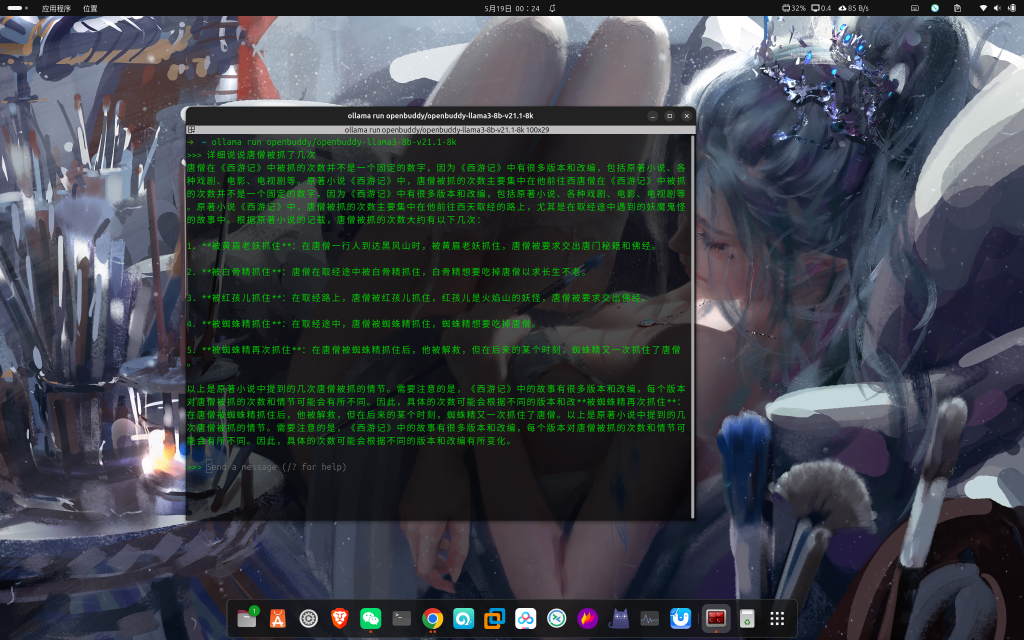Open Google Chrome in the dock
This screenshot has width=1024, height=640.
[x=433, y=619]
